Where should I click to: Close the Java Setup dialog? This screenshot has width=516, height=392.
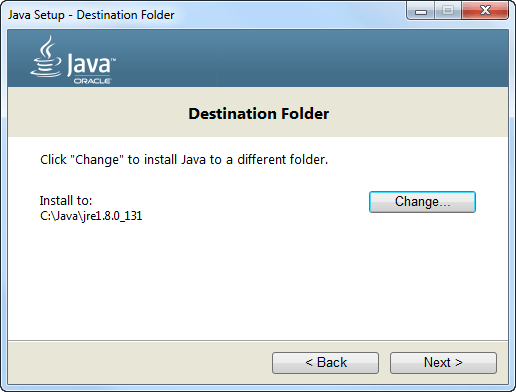tap(485, 11)
